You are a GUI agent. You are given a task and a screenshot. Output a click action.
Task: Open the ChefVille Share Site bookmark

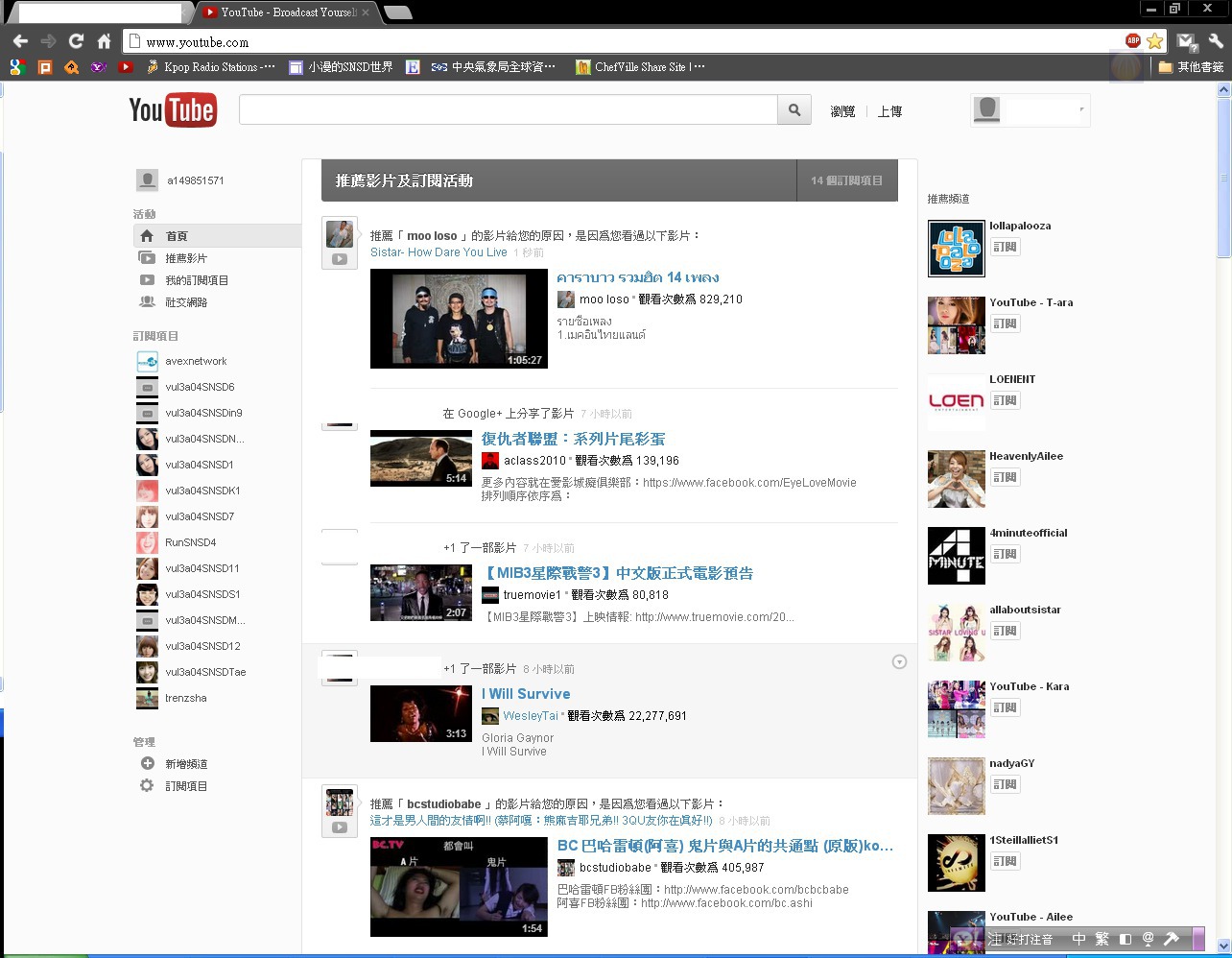point(640,67)
